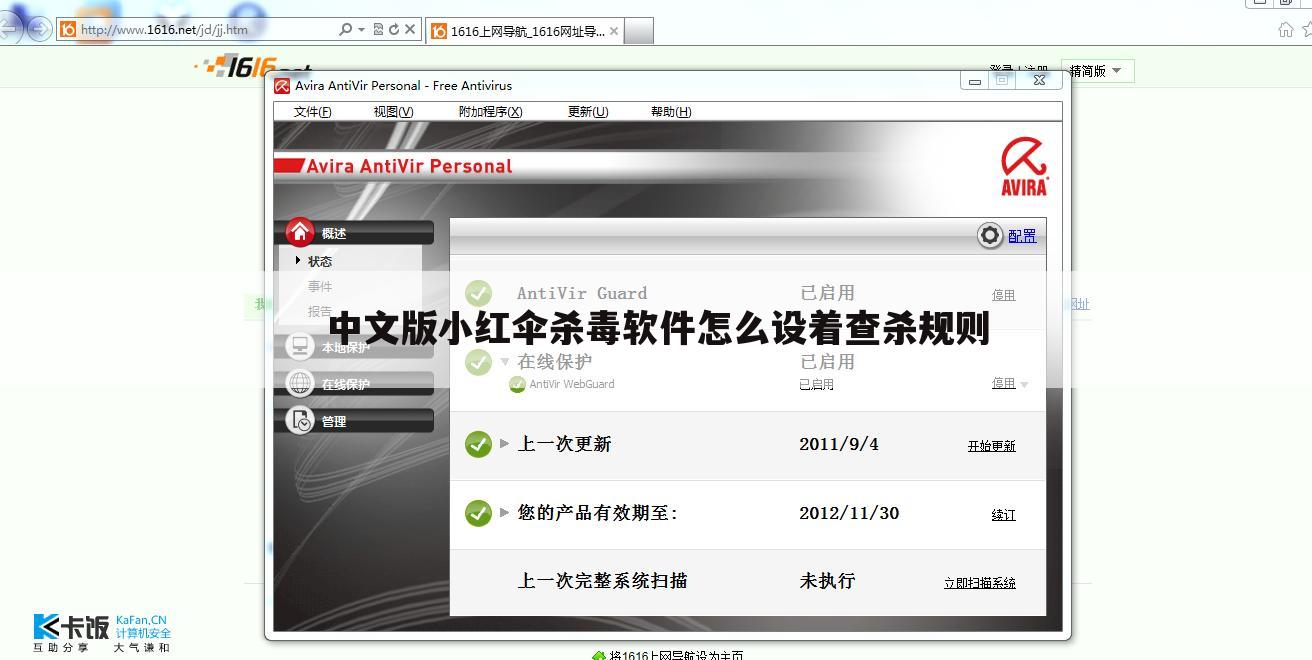Screen dimensions: 1312x660
Task: Click 已启用 status beside AntiVir Guard
Action: (x=827, y=293)
